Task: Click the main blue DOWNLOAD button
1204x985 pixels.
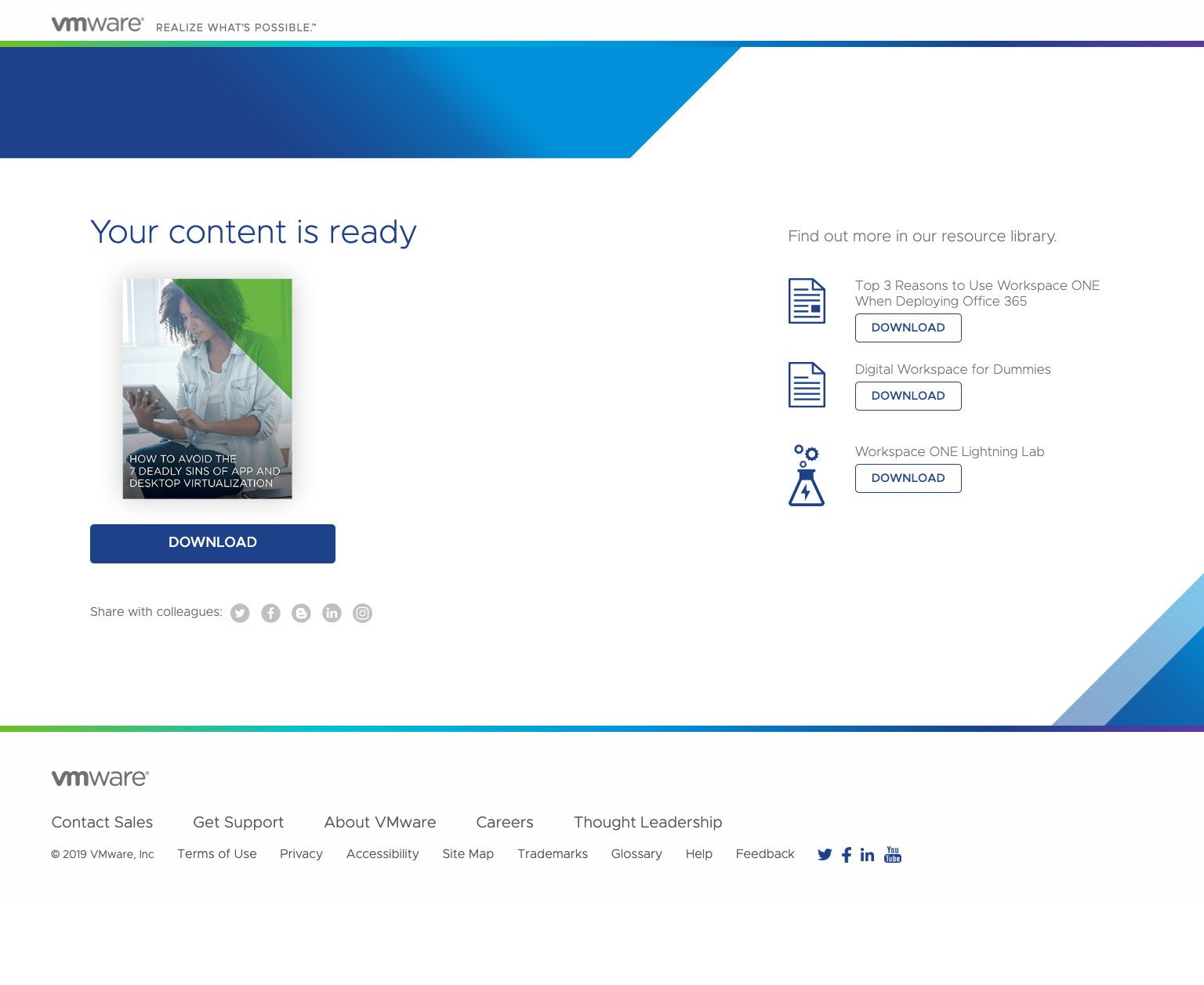Action: click(212, 543)
